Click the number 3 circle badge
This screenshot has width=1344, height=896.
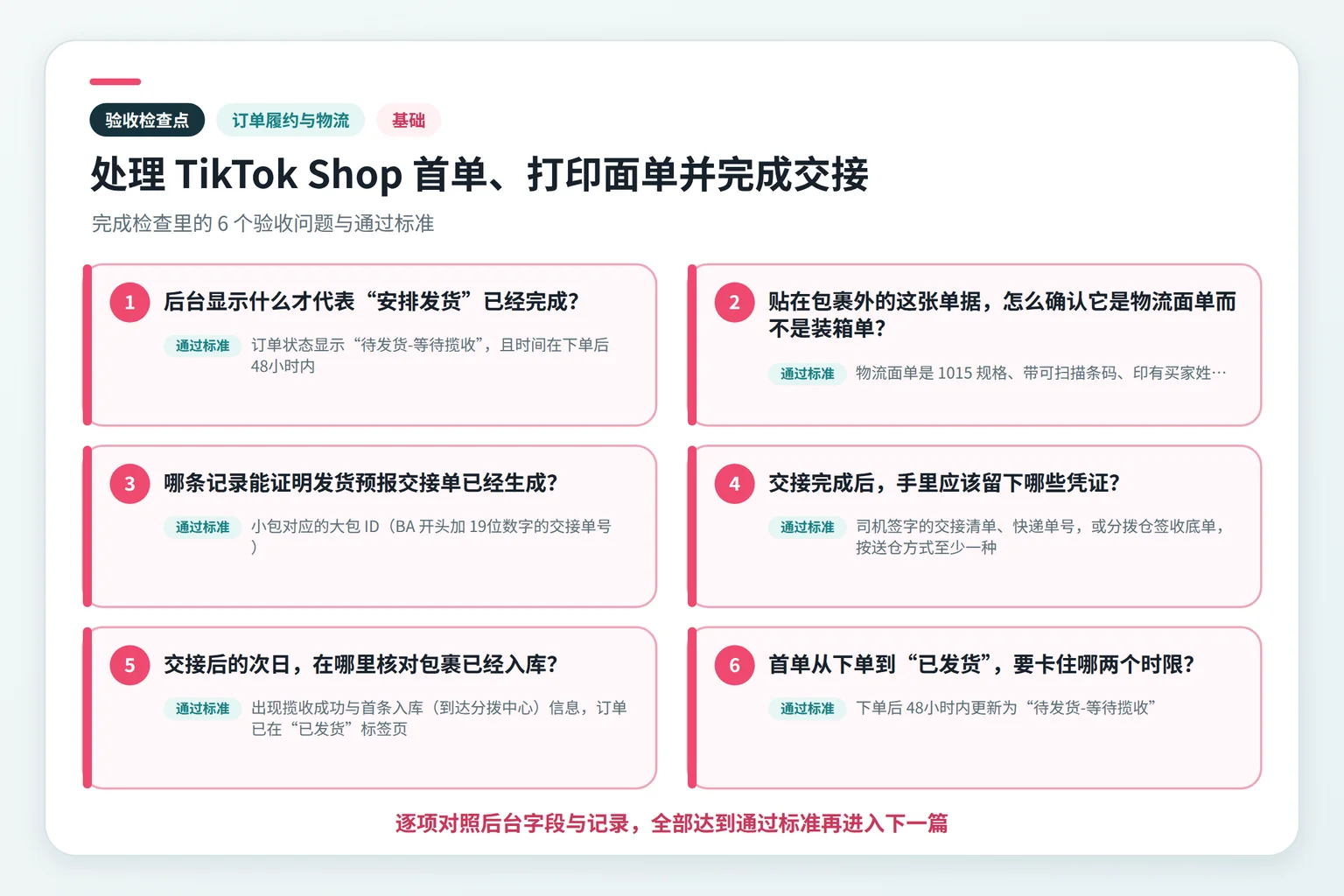coord(129,484)
